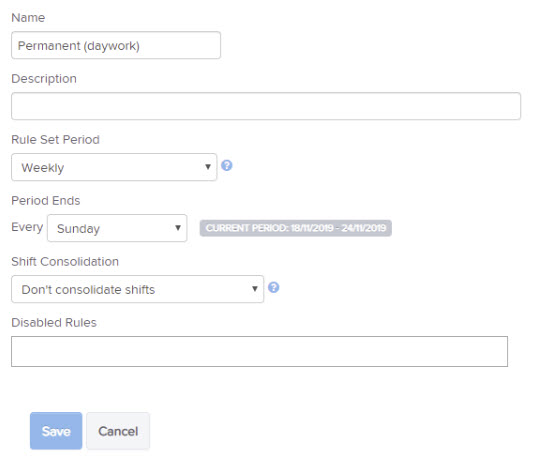The width and height of the screenshot is (535, 458).
Task: Focus the Name field containing Permanent (daywork)
Action: [116, 45]
